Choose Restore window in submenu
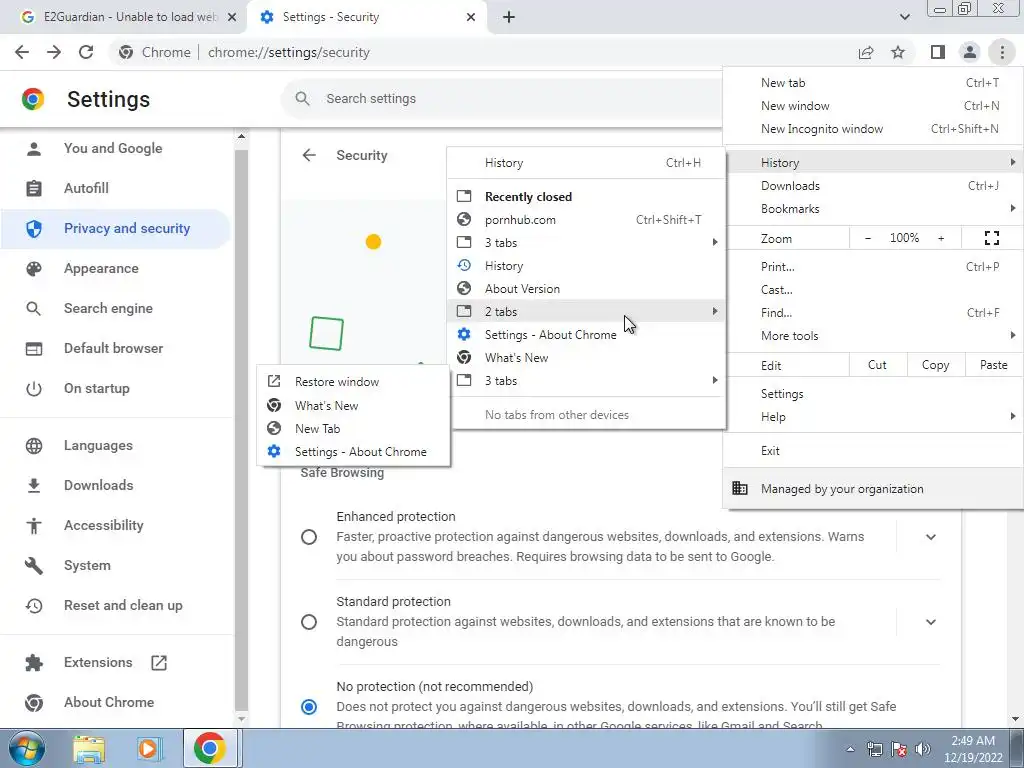The width and height of the screenshot is (1024, 768). pos(353,381)
